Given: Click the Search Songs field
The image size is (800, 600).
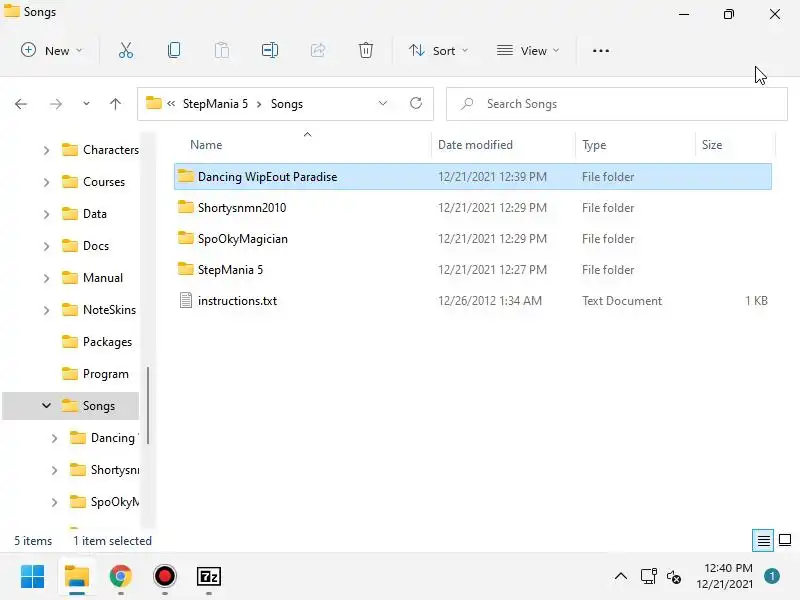Looking at the screenshot, I should click(616, 104).
